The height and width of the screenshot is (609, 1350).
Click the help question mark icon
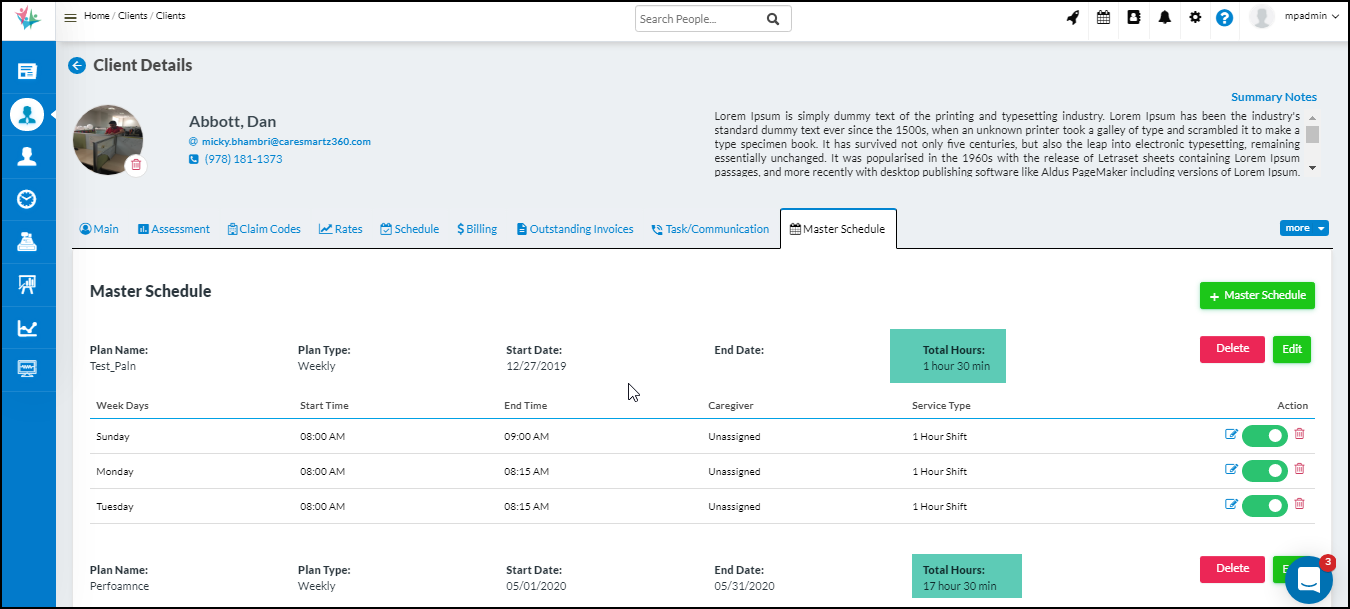[x=1224, y=18]
